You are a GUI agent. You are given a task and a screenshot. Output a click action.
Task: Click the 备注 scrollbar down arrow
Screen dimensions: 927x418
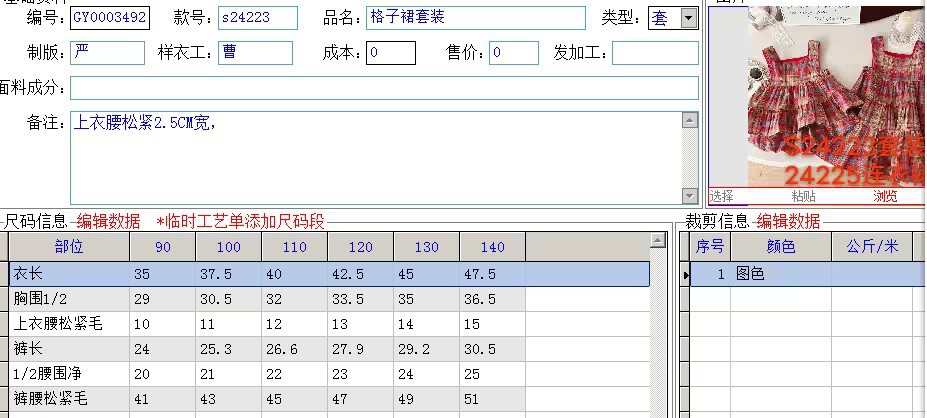tap(690, 195)
